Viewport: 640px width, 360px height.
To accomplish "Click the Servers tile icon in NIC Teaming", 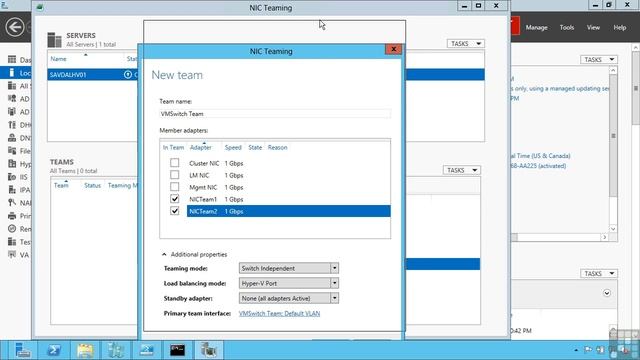I will click(54, 40).
